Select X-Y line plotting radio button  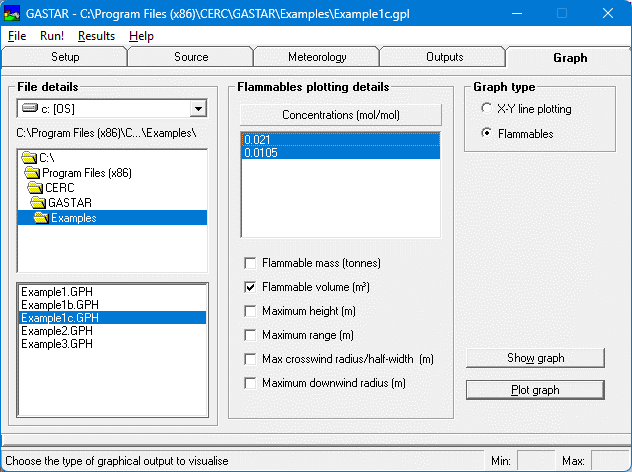486,108
